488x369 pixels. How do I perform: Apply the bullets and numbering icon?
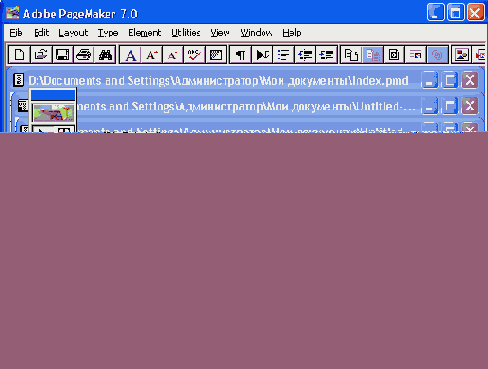283,55
